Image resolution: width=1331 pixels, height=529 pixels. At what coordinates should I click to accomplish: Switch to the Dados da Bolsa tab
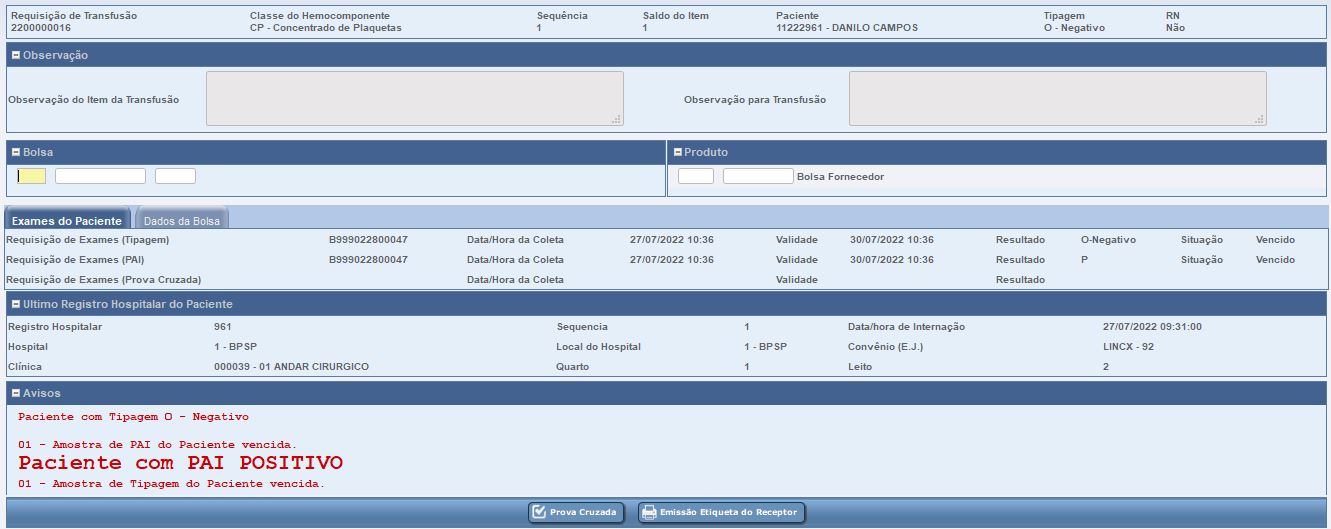[x=181, y=220]
